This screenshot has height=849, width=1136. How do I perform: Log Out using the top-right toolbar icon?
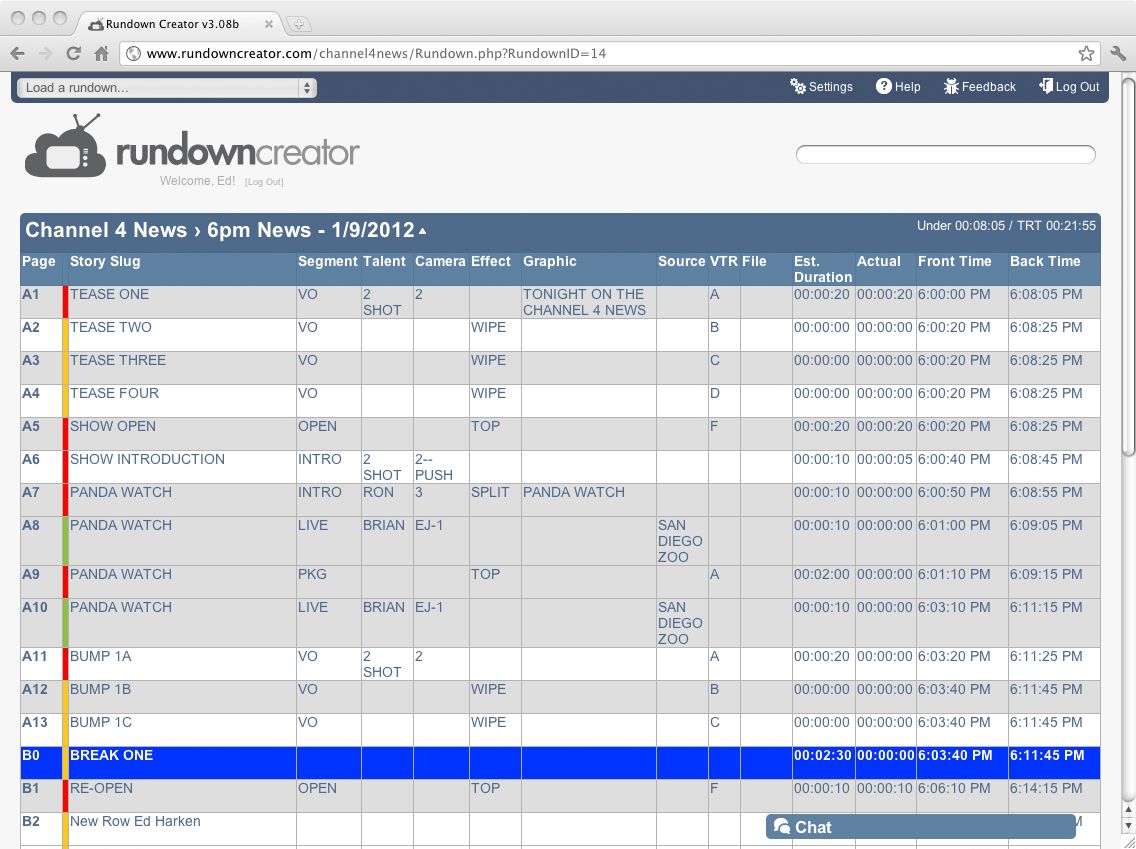(x=1069, y=87)
